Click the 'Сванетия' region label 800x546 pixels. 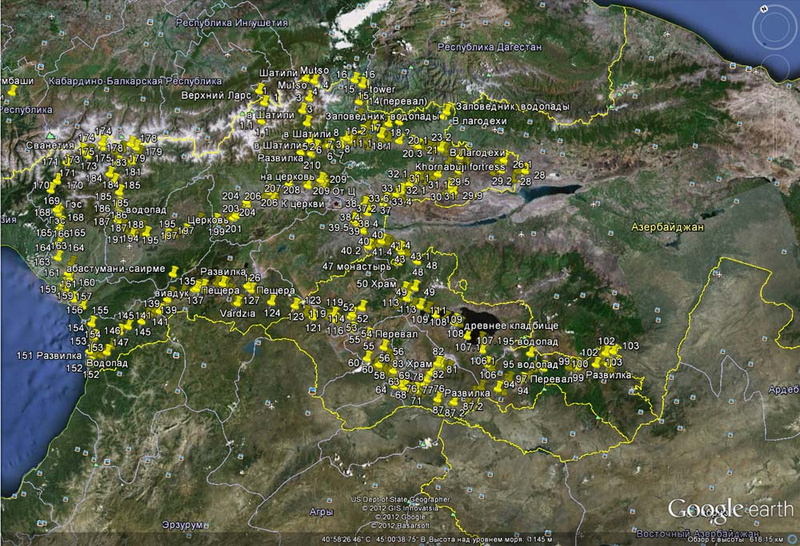click(50, 145)
